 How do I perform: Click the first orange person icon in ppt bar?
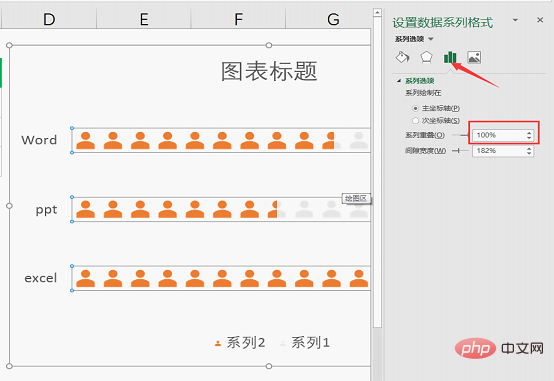[x=86, y=209]
